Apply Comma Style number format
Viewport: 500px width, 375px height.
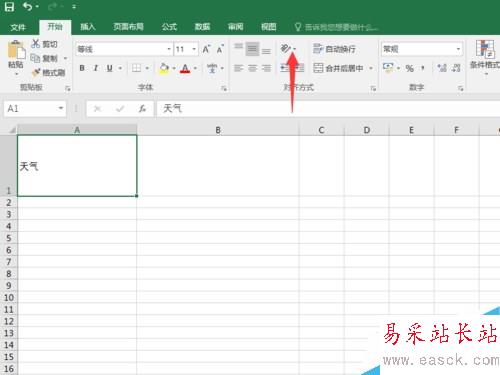423,68
